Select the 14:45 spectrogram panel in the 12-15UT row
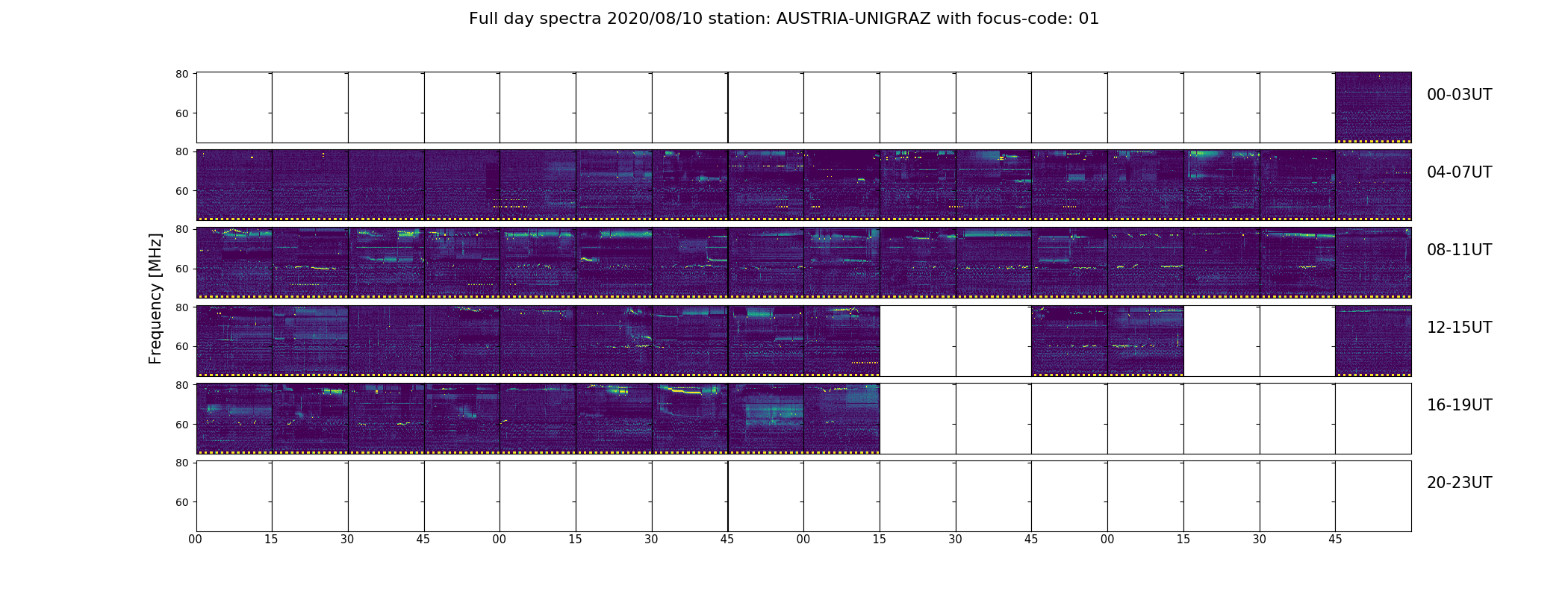 pyautogui.click(x=1069, y=340)
